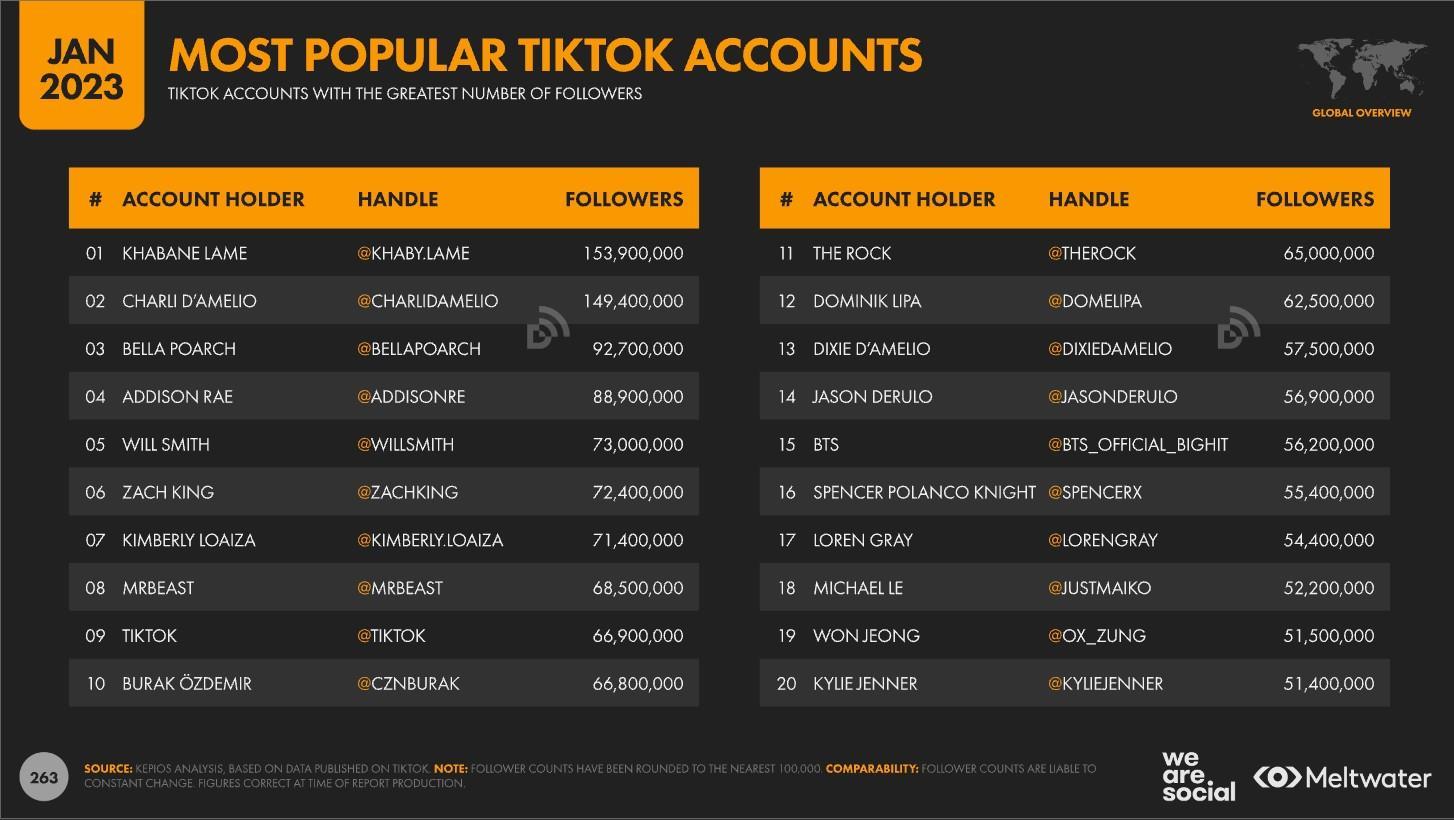The image size is (1454, 820).
Task: Click the JAN 2023 date badge
Action: click(81, 66)
